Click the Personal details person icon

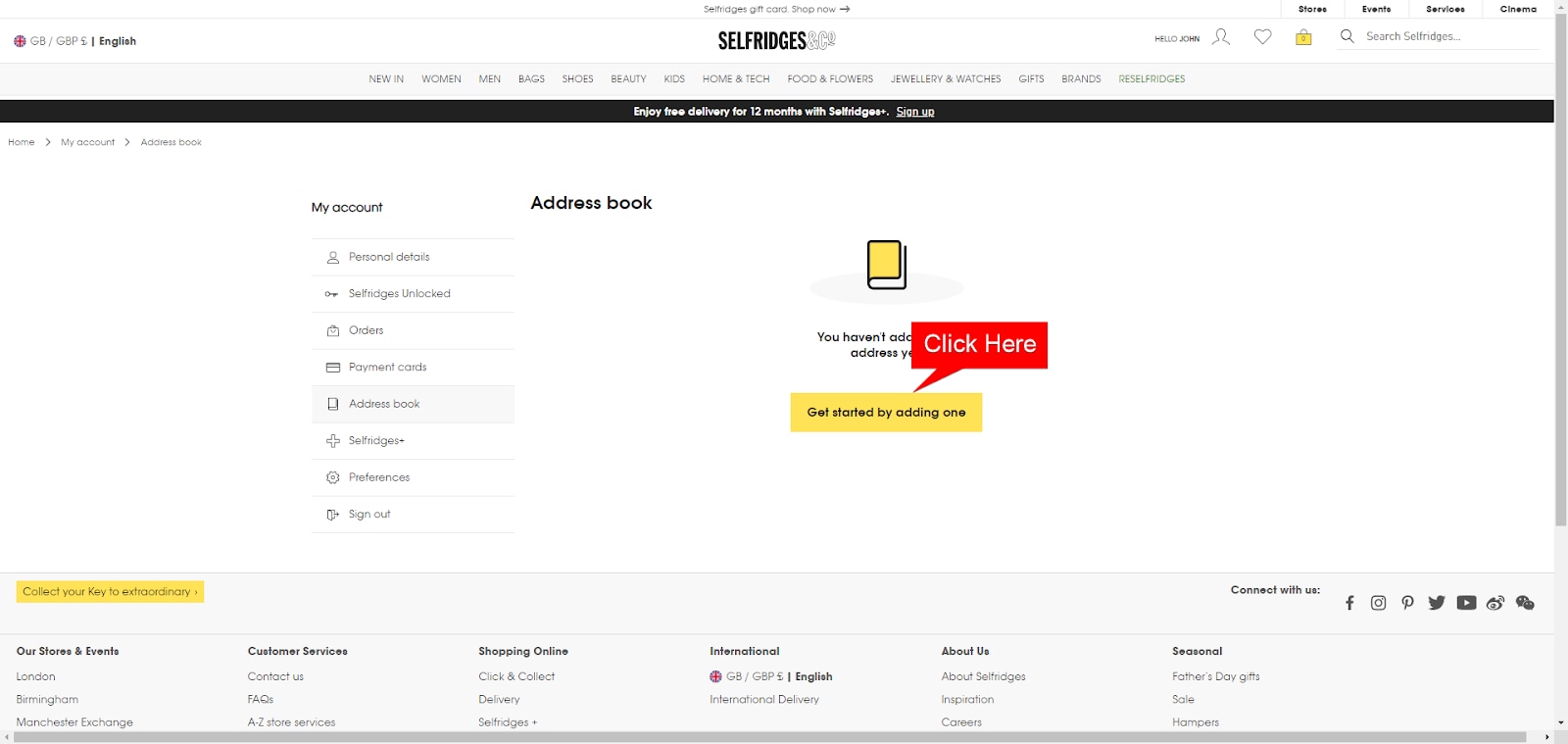pos(333,257)
